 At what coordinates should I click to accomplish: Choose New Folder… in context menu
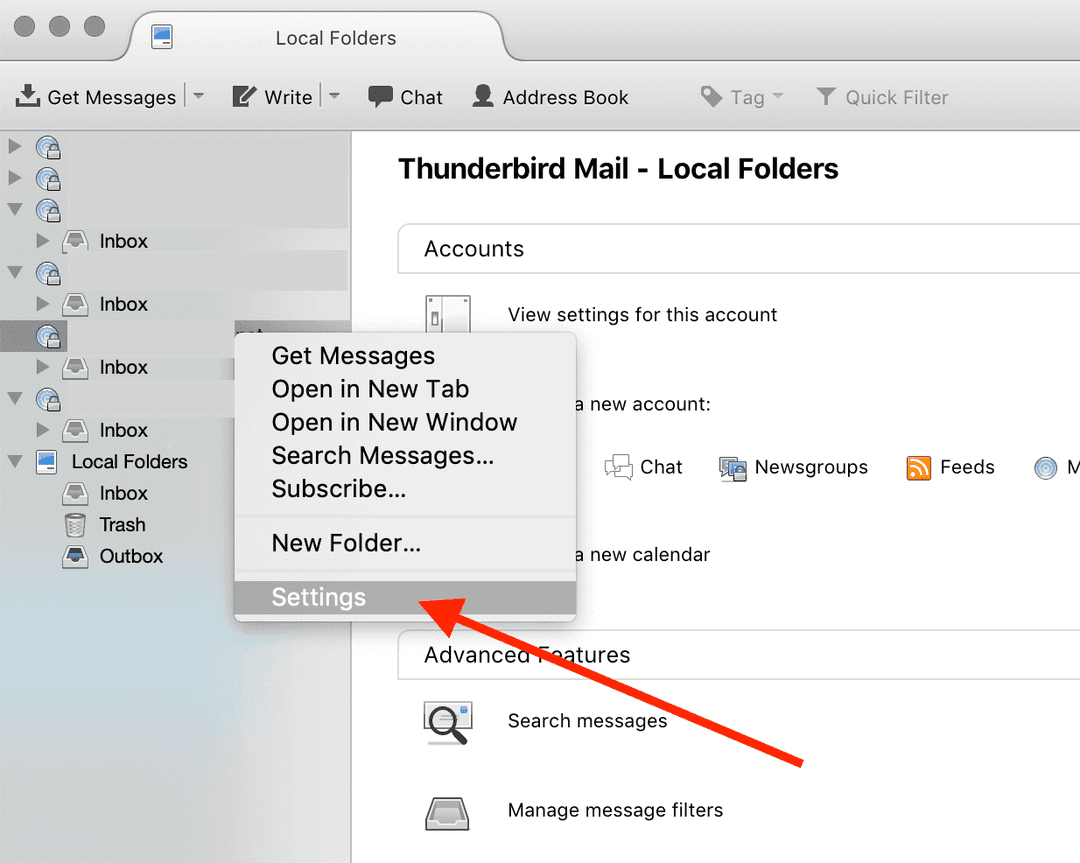[405, 543]
